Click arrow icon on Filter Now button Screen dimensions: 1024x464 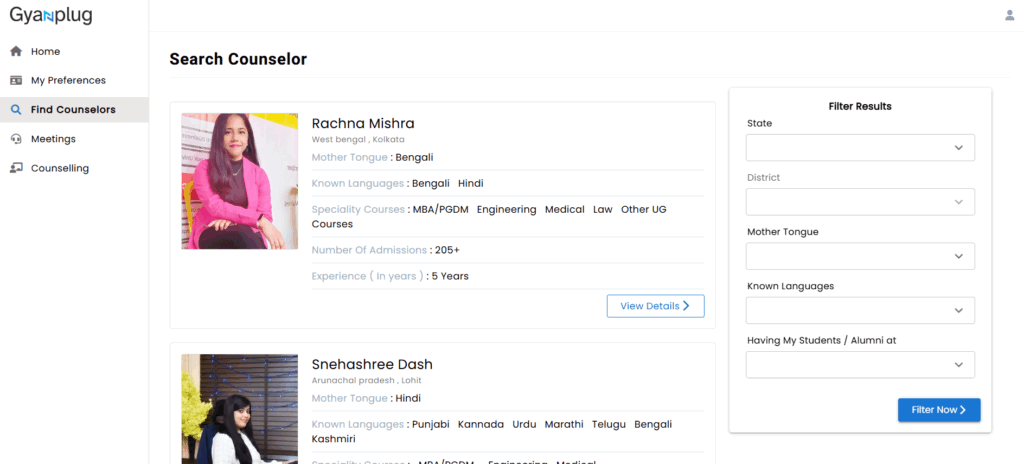coord(963,410)
